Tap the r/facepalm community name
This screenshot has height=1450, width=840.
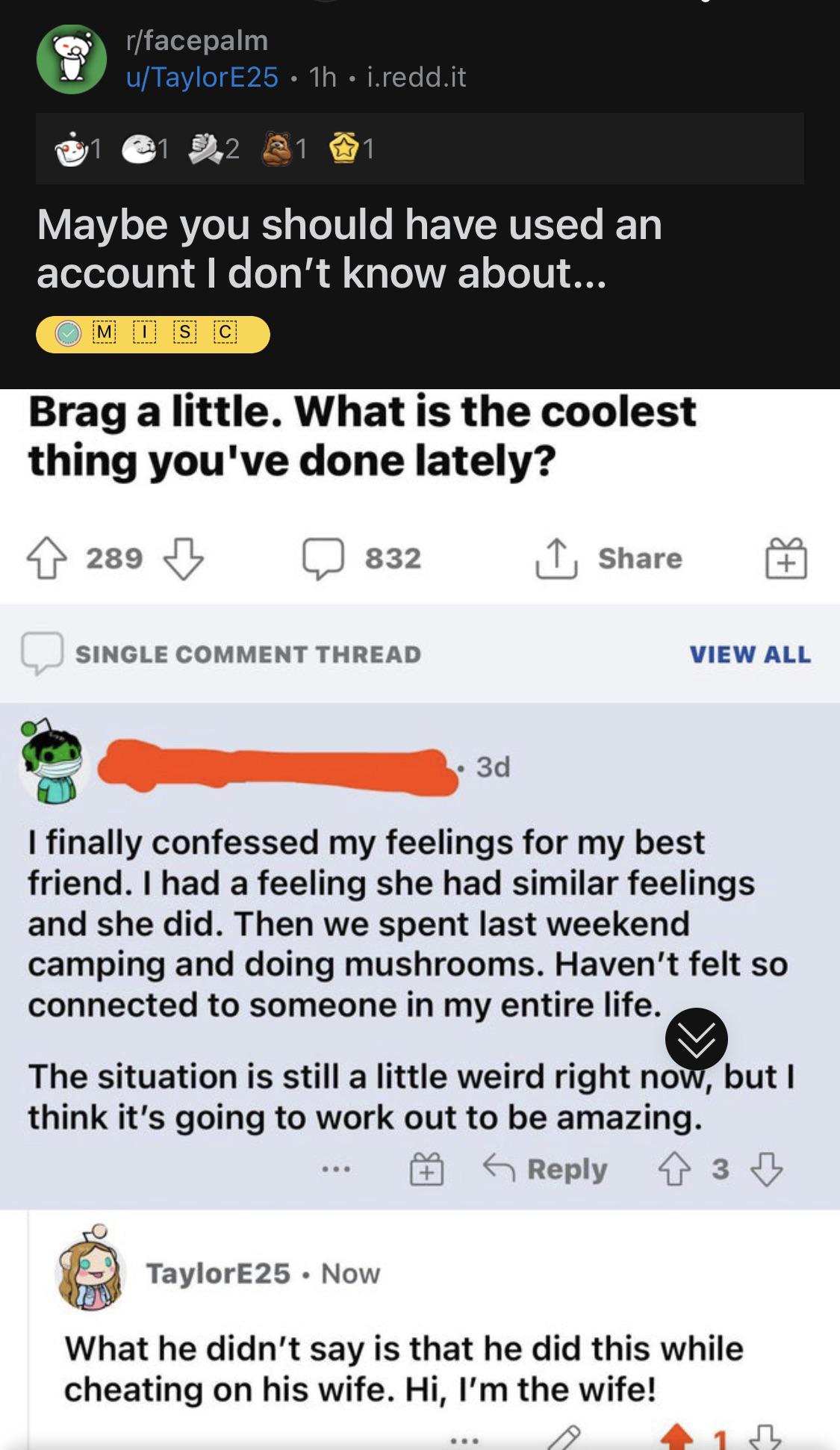197,40
